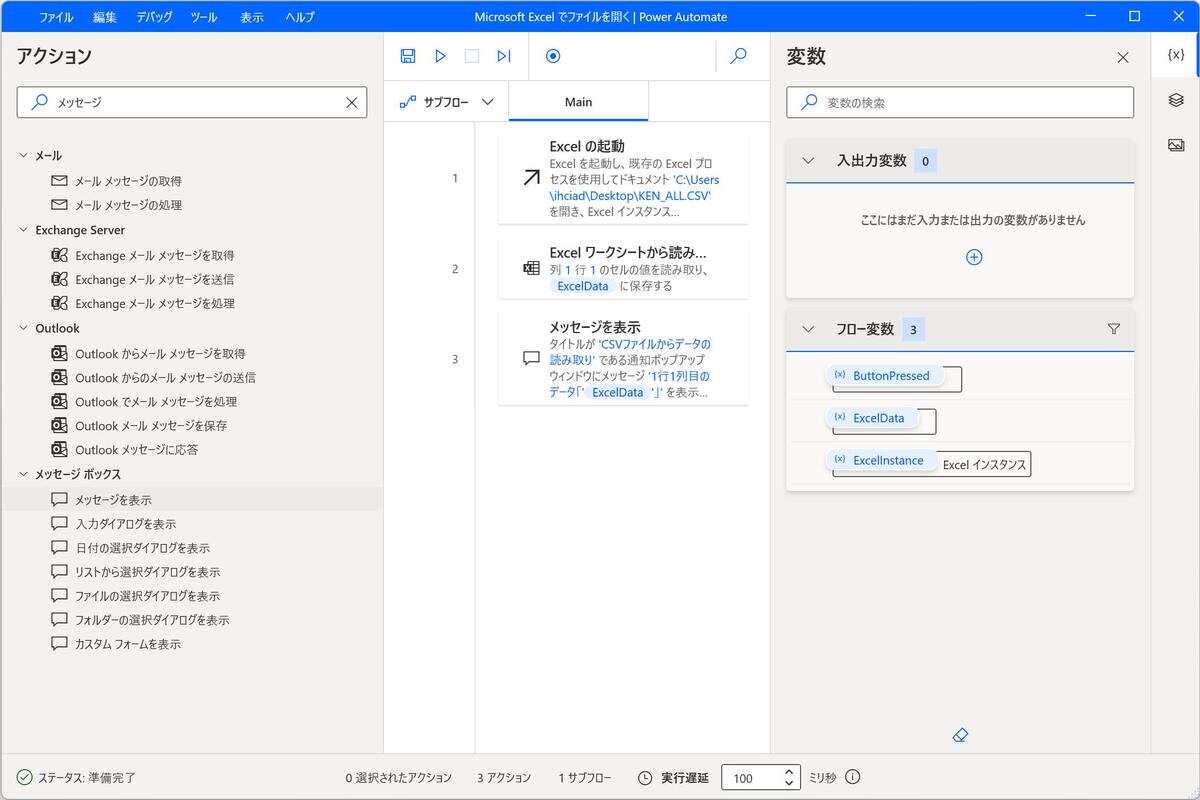The height and width of the screenshot is (800, 1200).
Task: Save the flow with the save icon
Action: [x=408, y=56]
